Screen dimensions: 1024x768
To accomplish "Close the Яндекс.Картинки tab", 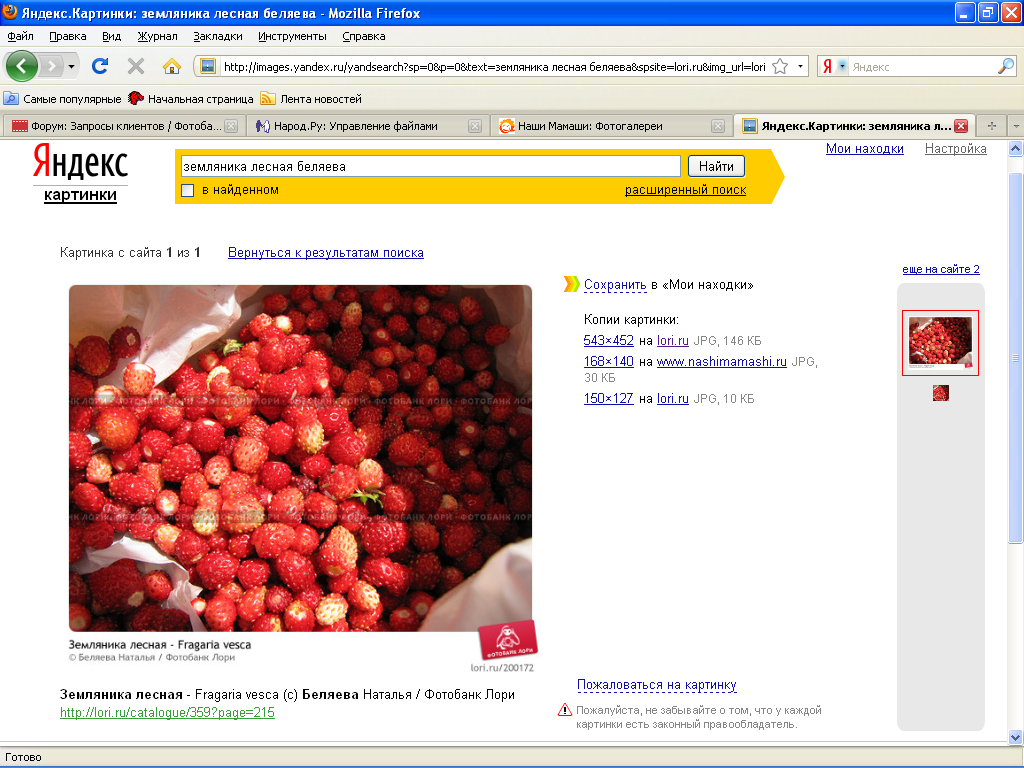I will click(x=961, y=126).
